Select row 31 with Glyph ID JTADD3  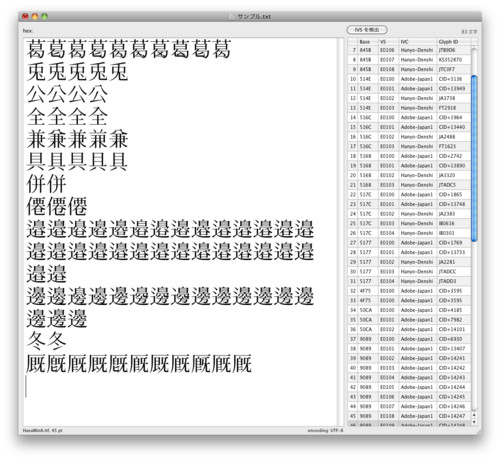(x=409, y=281)
